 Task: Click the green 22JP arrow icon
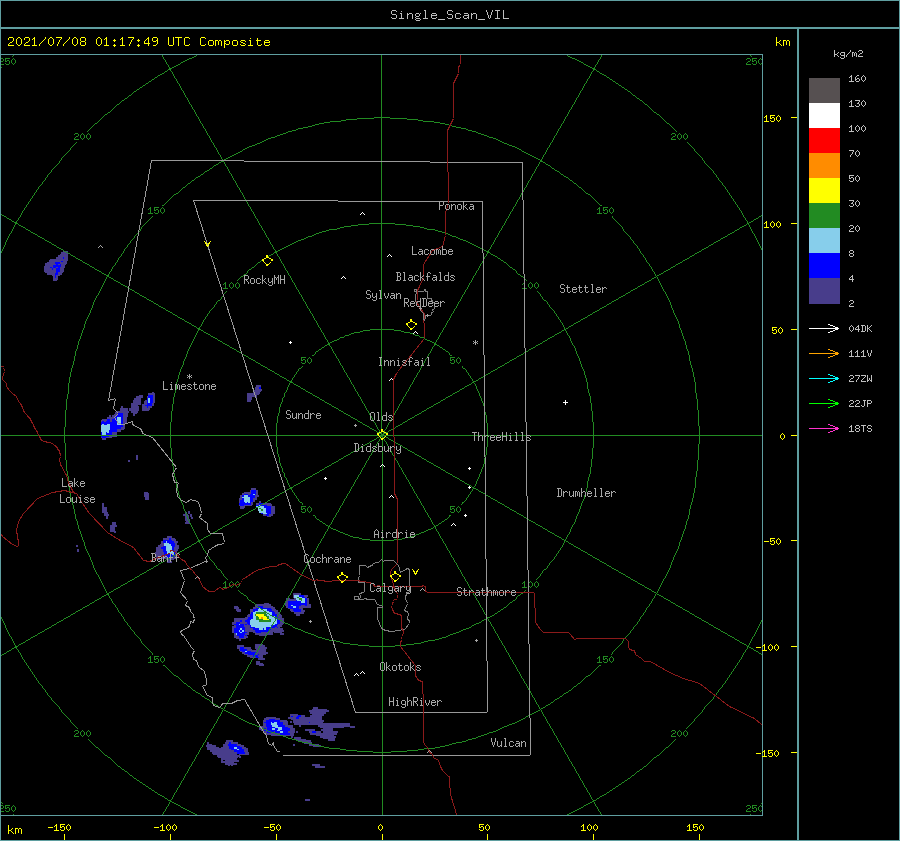click(824, 404)
